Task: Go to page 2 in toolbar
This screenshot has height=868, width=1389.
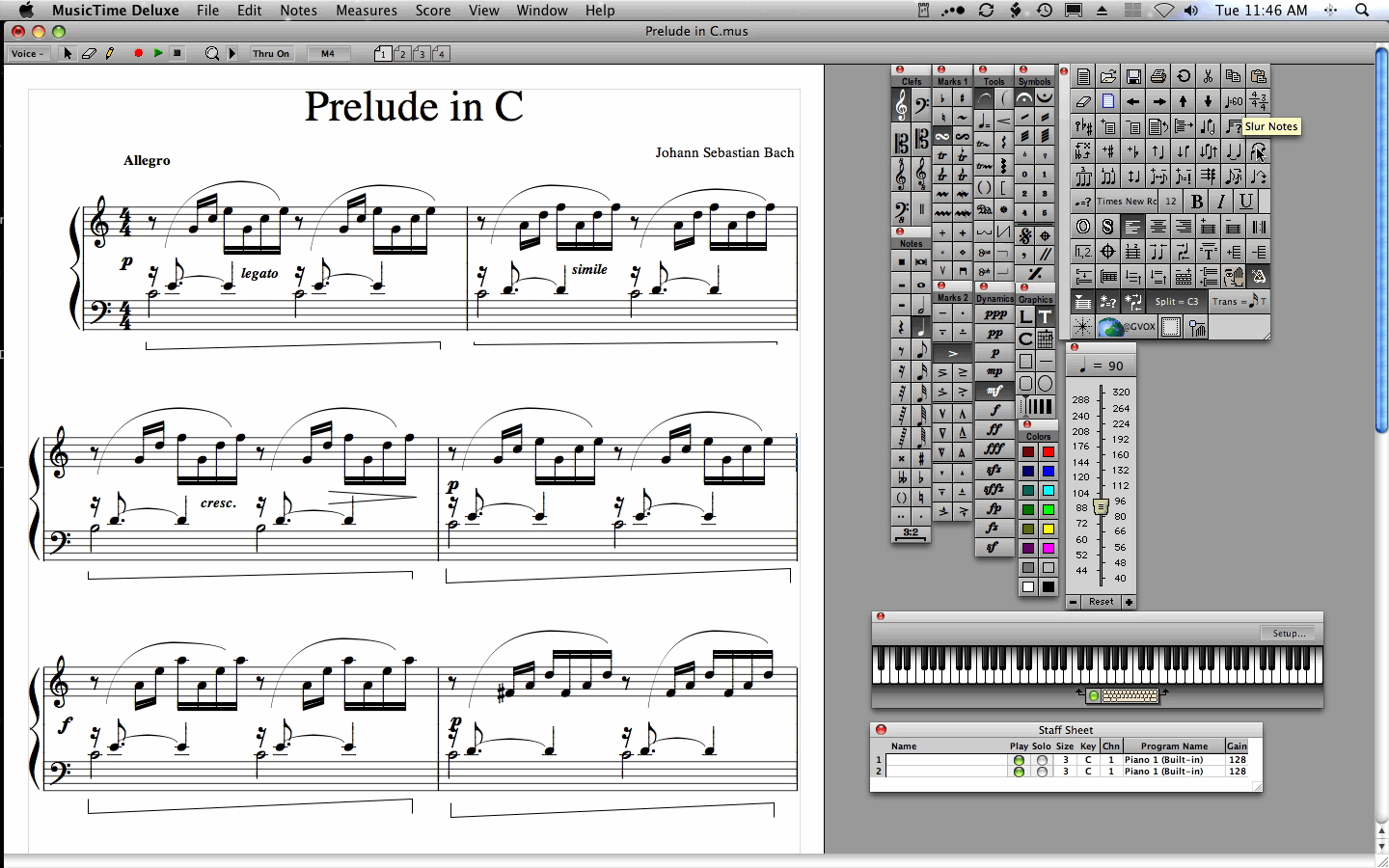Action: [x=402, y=54]
